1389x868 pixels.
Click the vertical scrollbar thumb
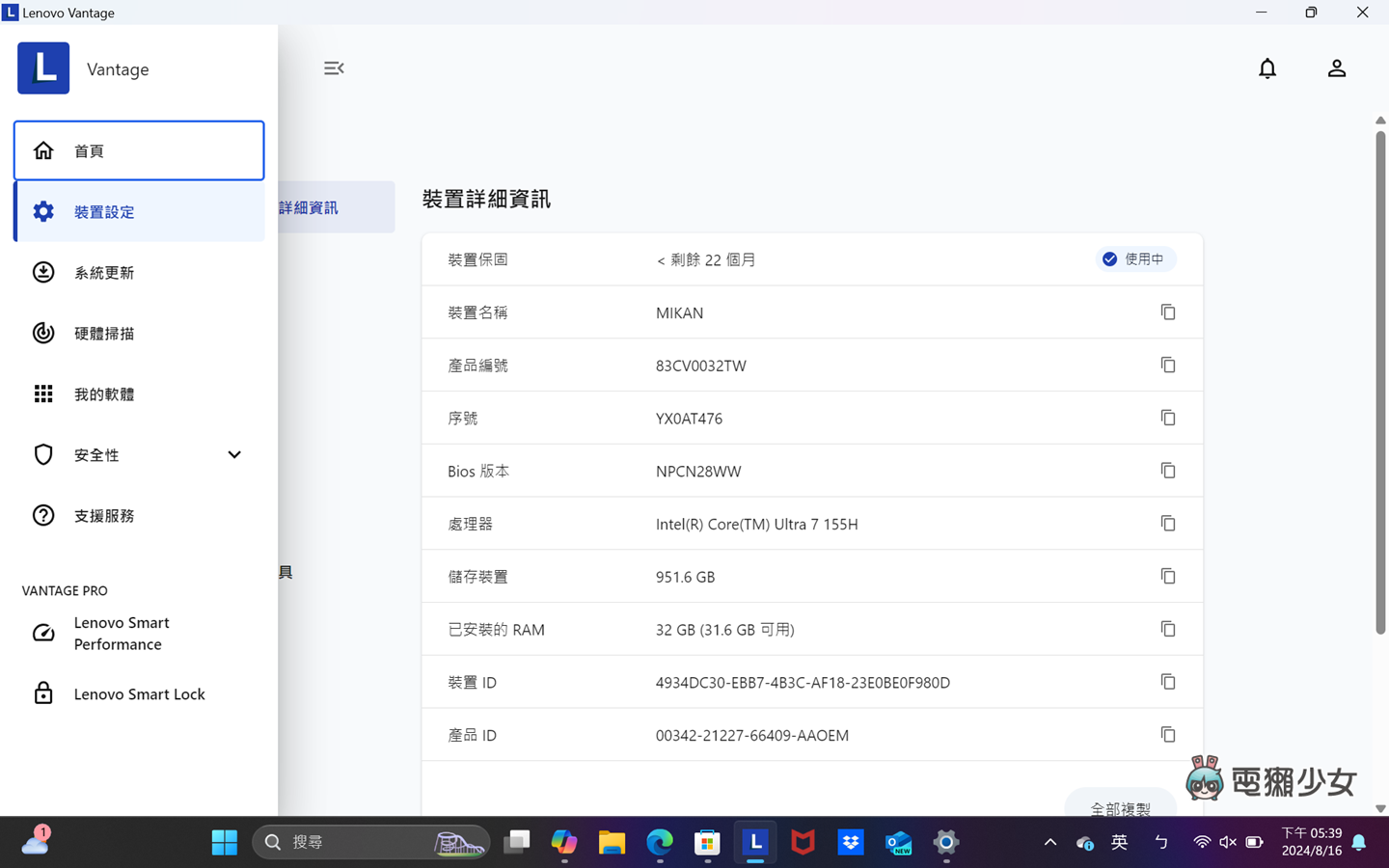coord(1380,382)
